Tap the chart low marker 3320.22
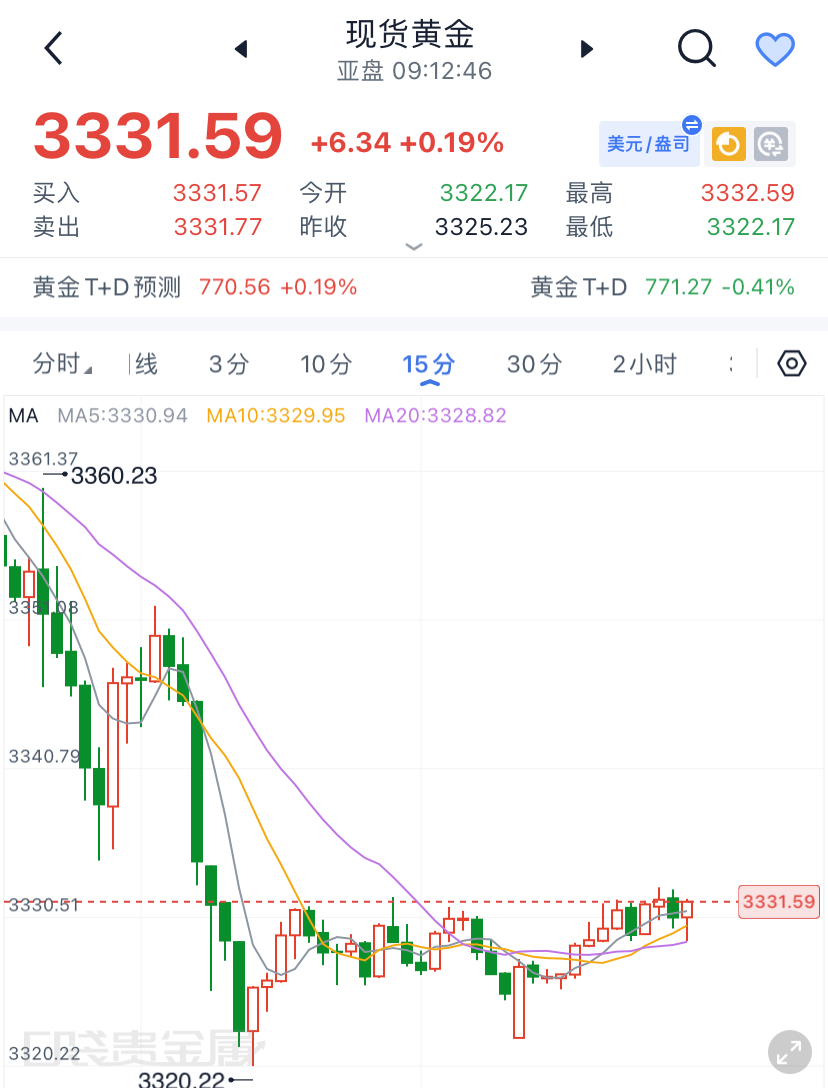Screen dimensions: 828x1088 (181, 1079)
